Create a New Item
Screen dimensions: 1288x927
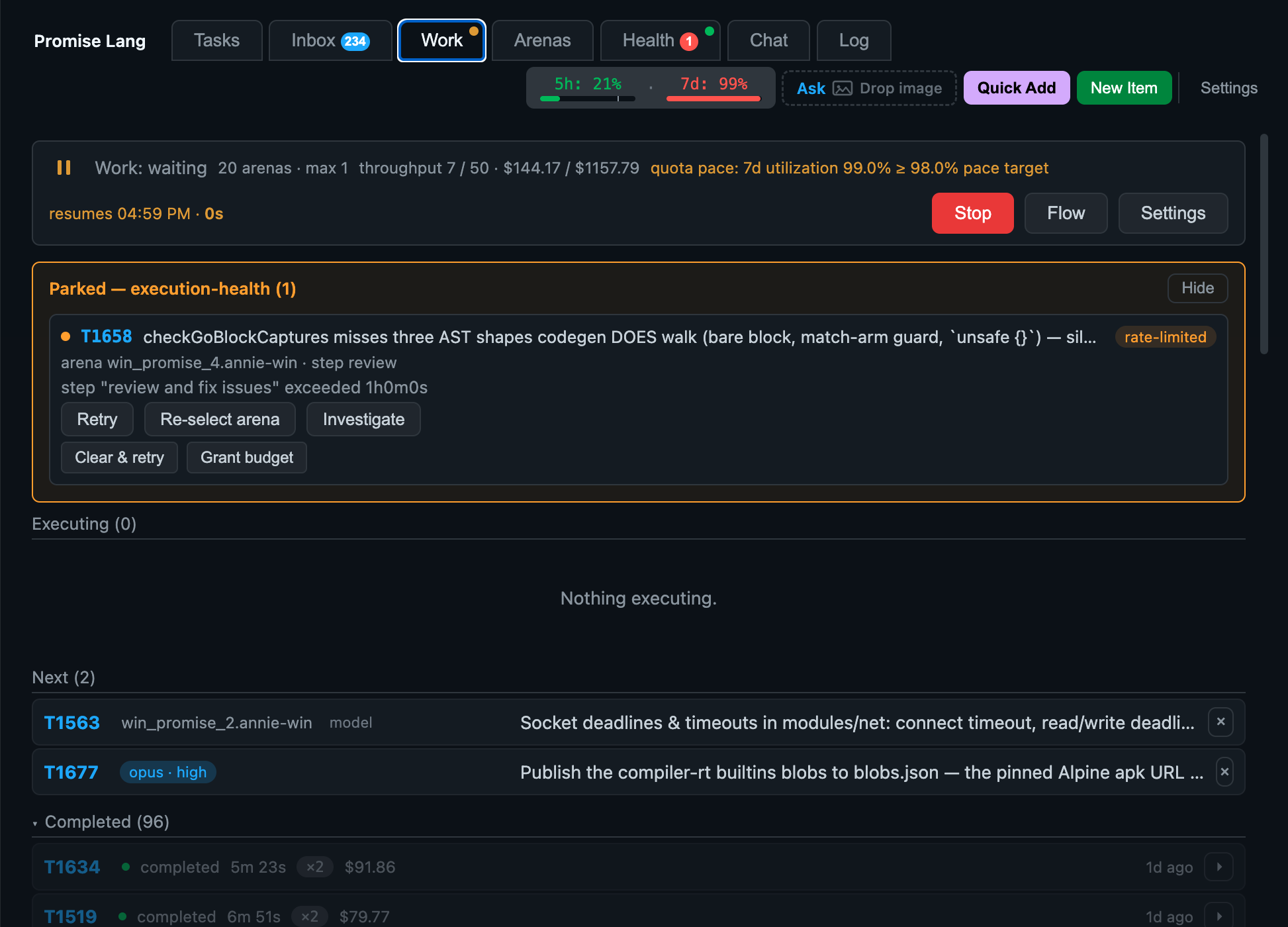coord(1124,88)
